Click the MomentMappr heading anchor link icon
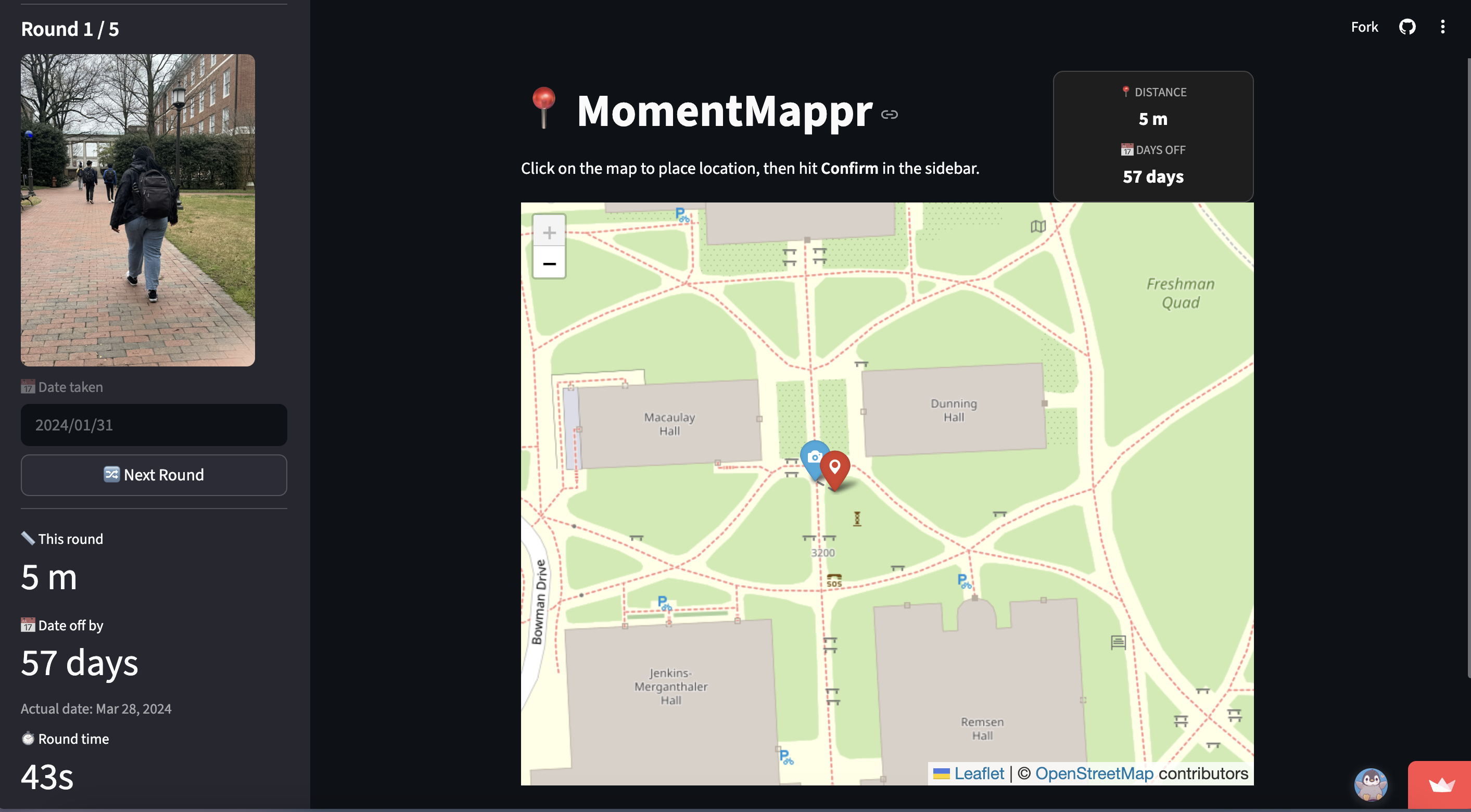1471x812 pixels. click(x=889, y=114)
